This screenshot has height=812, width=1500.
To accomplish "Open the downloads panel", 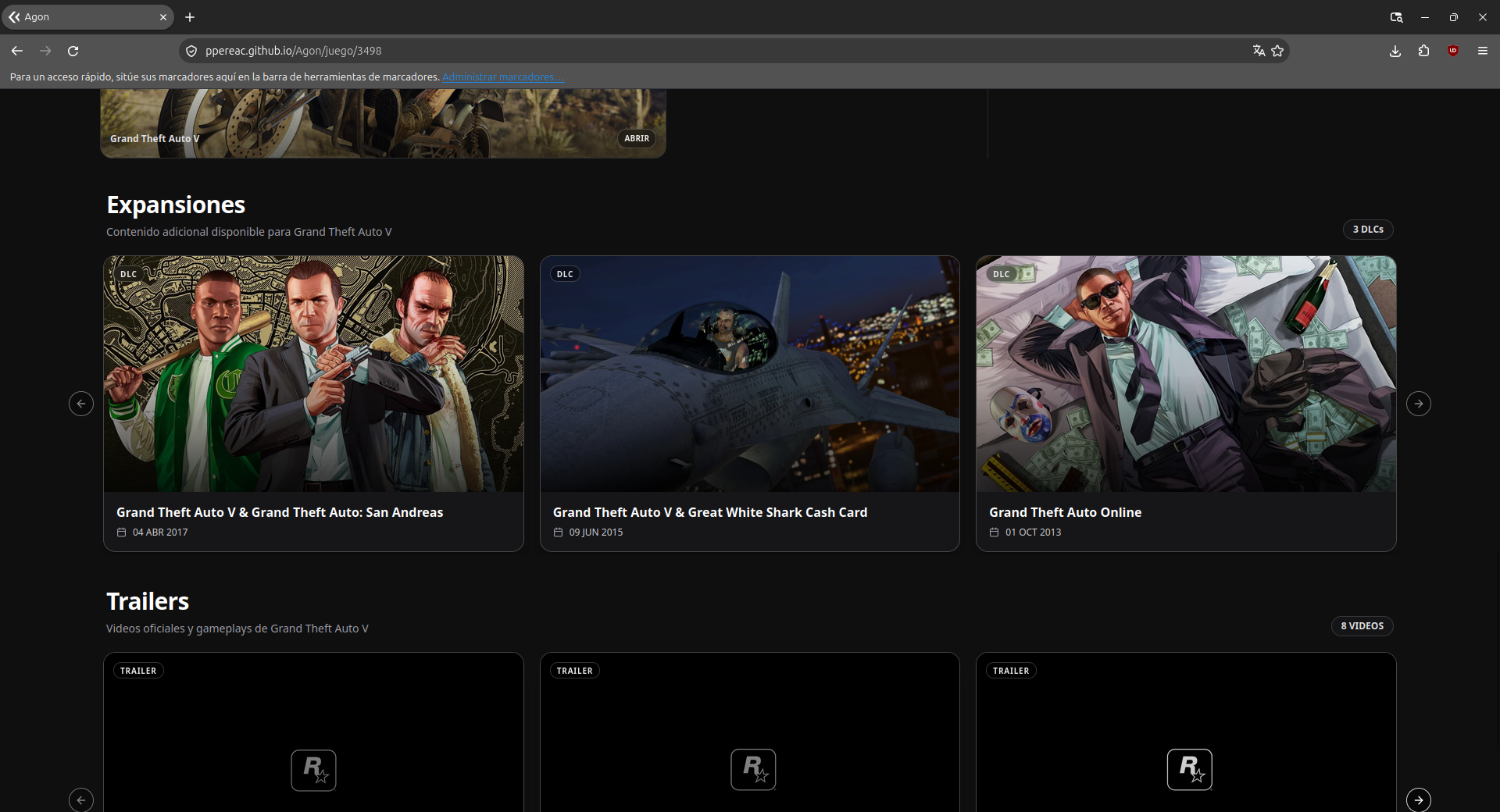I will 1395,51.
